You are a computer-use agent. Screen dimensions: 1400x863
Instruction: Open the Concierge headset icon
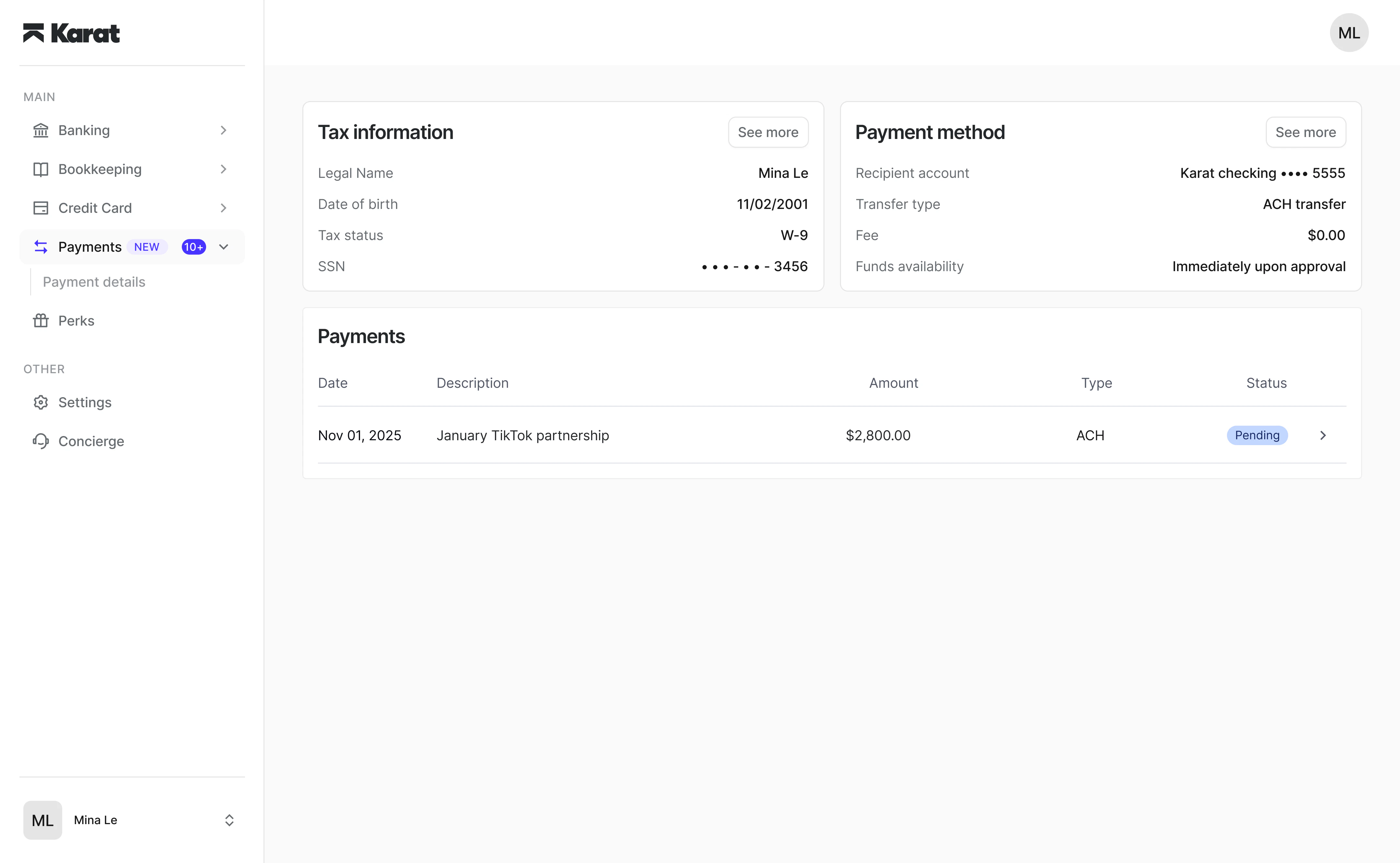coord(41,441)
